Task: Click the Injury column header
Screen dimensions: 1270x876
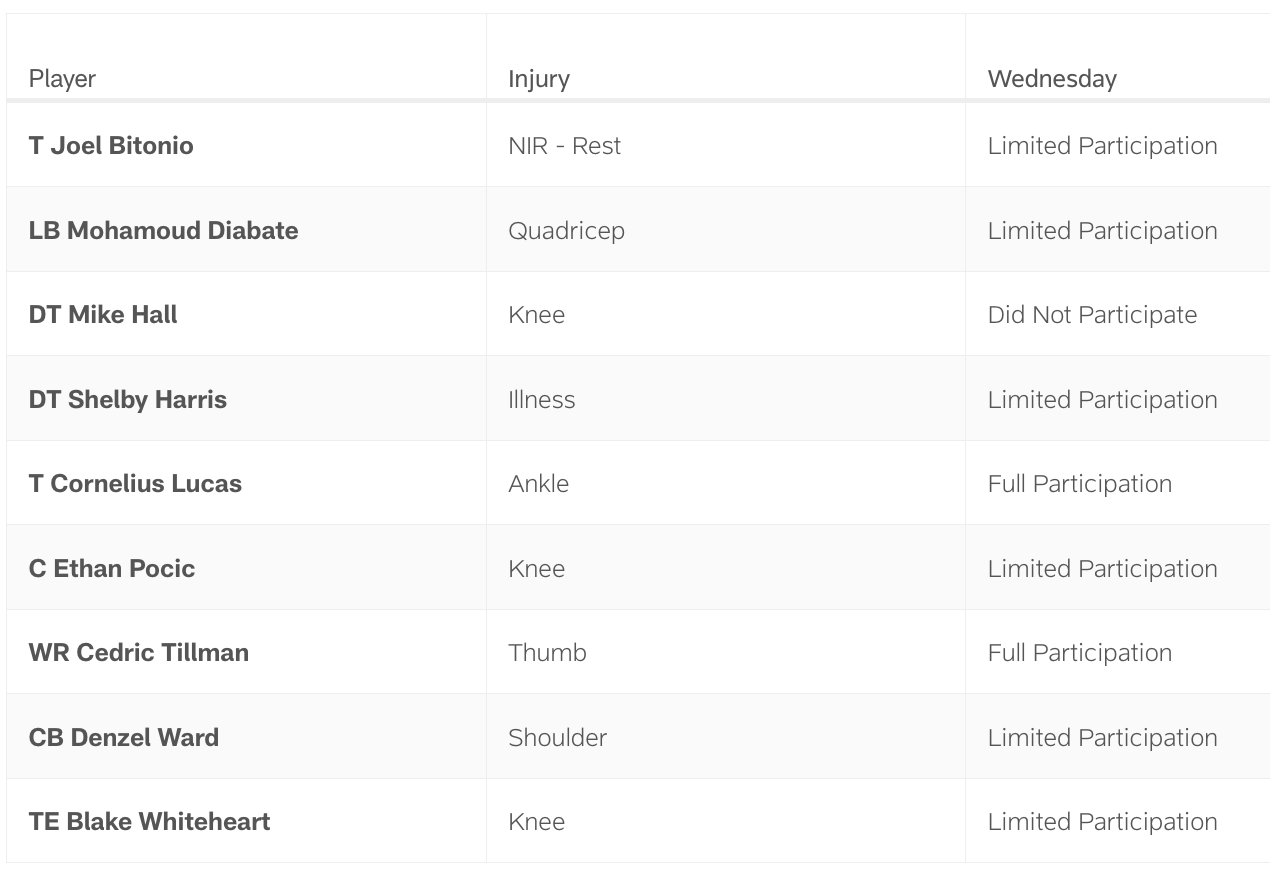Action: pos(538,79)
